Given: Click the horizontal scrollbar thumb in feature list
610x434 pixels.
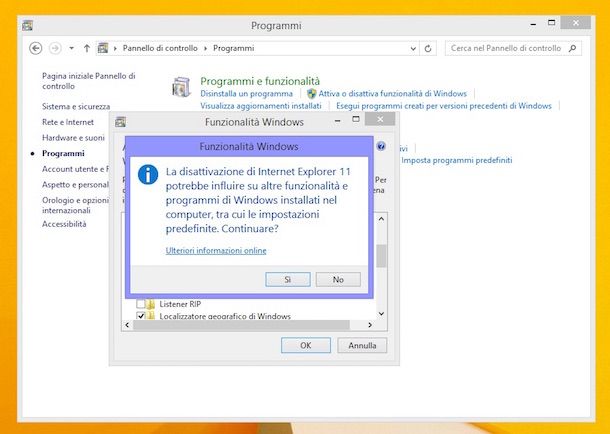Looking at the screenshot, I should (242, 325).
